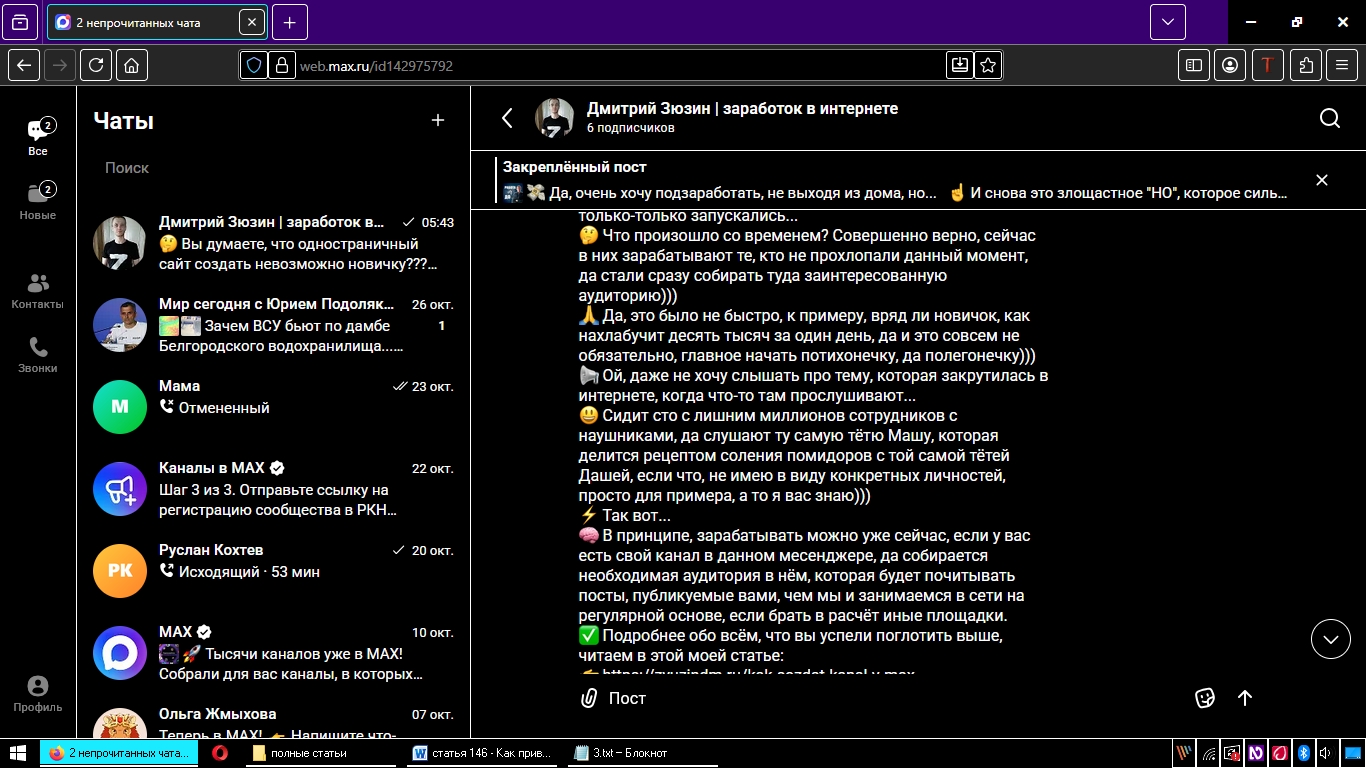This screenshot has width=1366, height=768.
Task: Go back using the channel header arrow
Action: [x=507, y=118]
